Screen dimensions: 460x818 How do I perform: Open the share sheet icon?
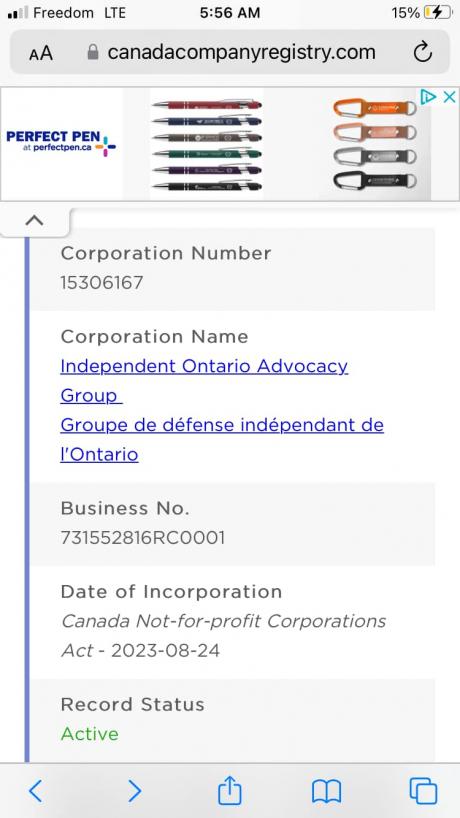pos(229,790)
